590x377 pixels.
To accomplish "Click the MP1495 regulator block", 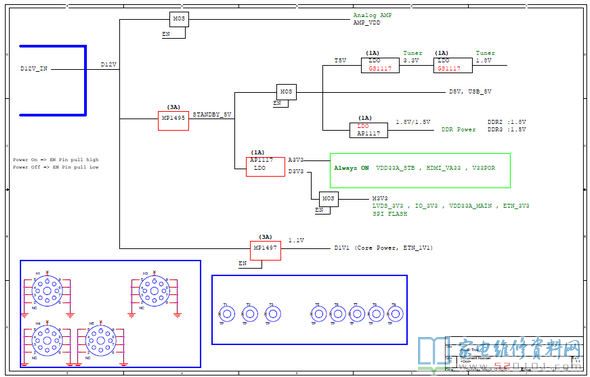I will coord(173,121).
